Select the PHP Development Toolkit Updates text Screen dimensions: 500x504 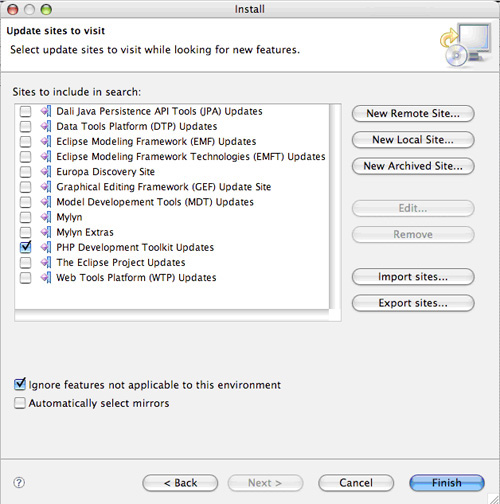click(x=135, y=247)
